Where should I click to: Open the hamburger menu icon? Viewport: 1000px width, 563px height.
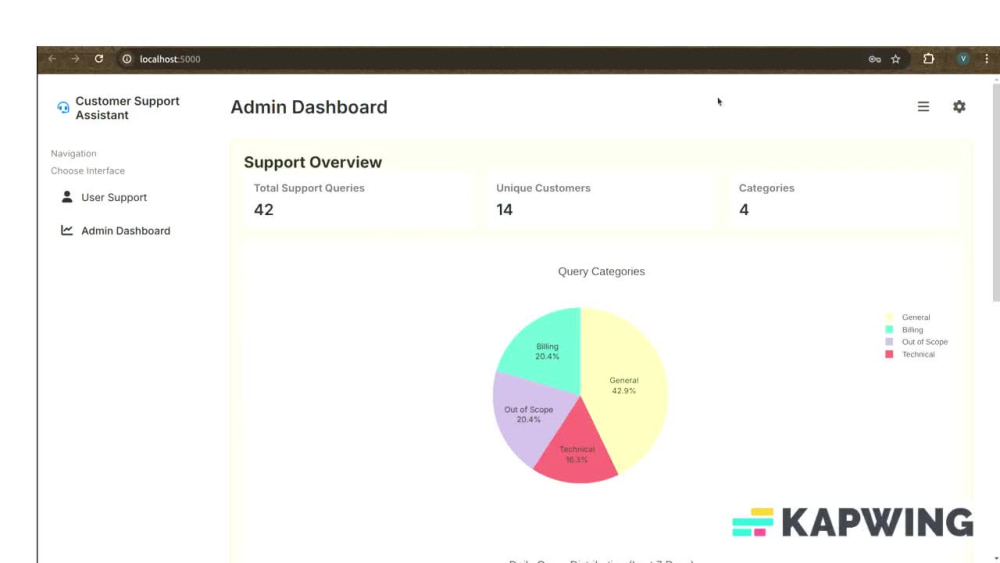pos(923,106)
